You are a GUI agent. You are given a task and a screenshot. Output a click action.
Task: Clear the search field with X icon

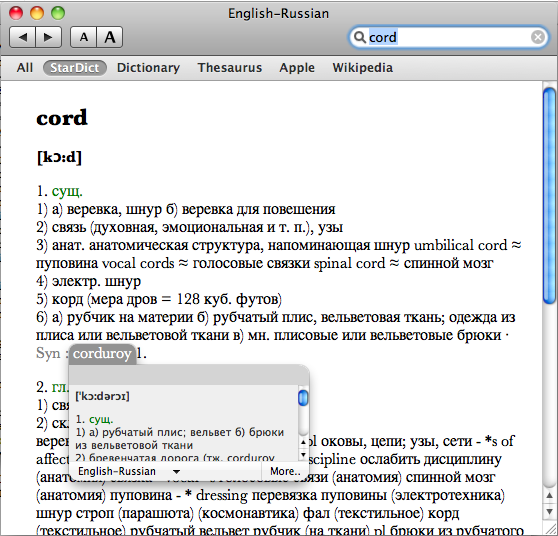(537, 37)
